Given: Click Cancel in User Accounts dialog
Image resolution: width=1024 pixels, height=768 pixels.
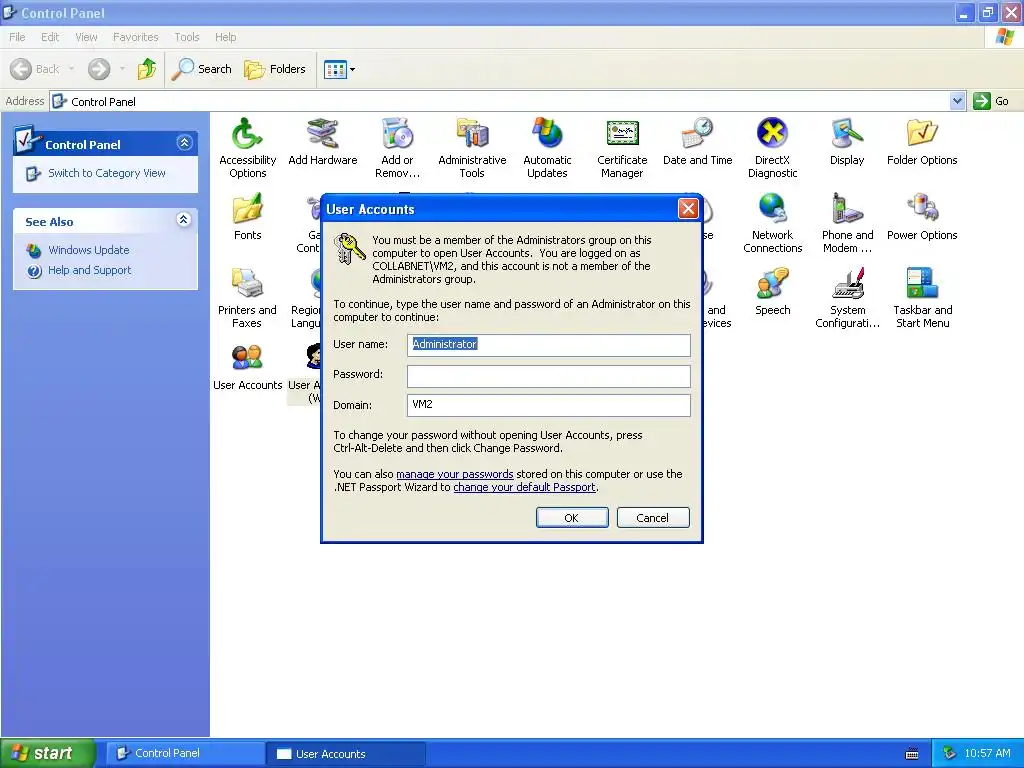Looking at the screenshot, I should 653,518.
